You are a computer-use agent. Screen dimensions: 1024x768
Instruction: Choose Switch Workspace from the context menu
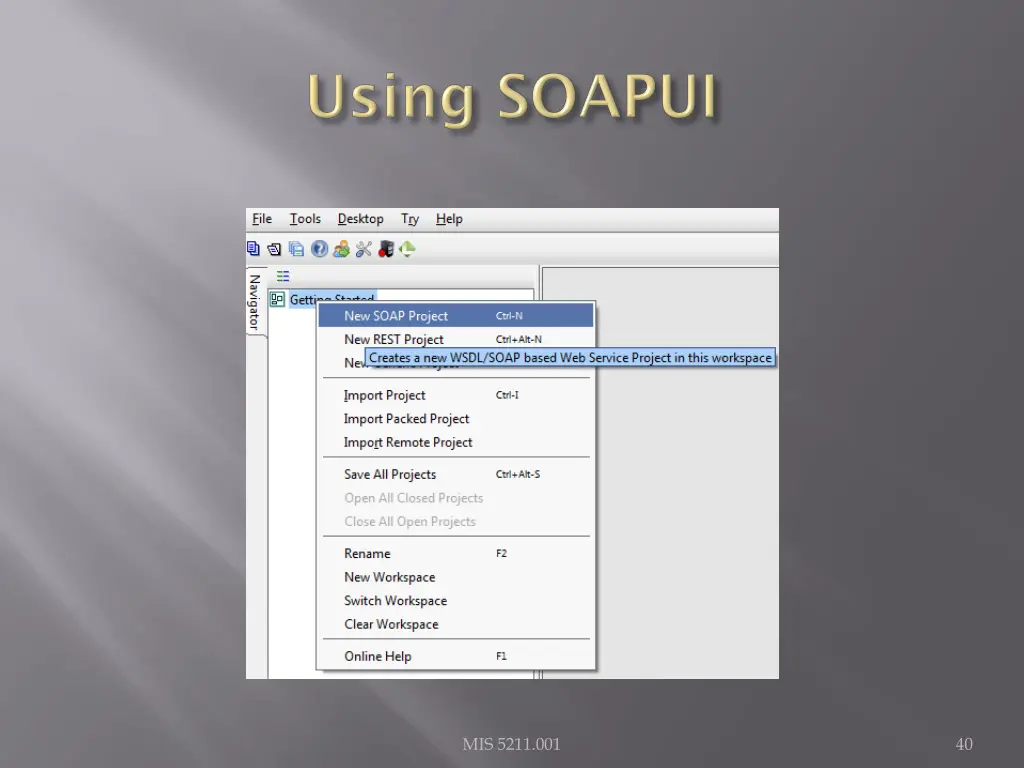[456, 600]
